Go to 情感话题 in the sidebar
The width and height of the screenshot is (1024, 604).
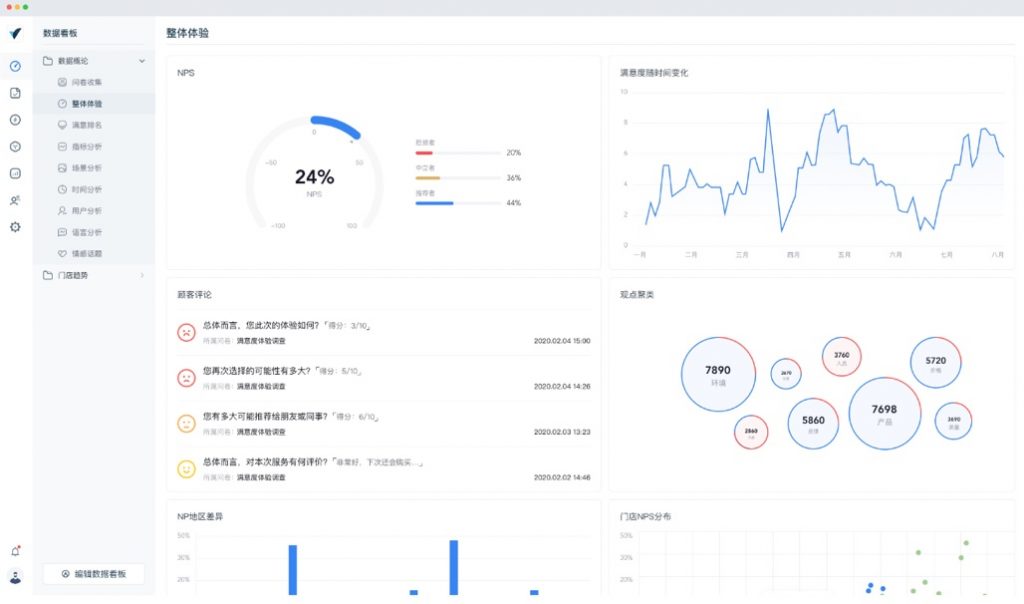point(86,254)
